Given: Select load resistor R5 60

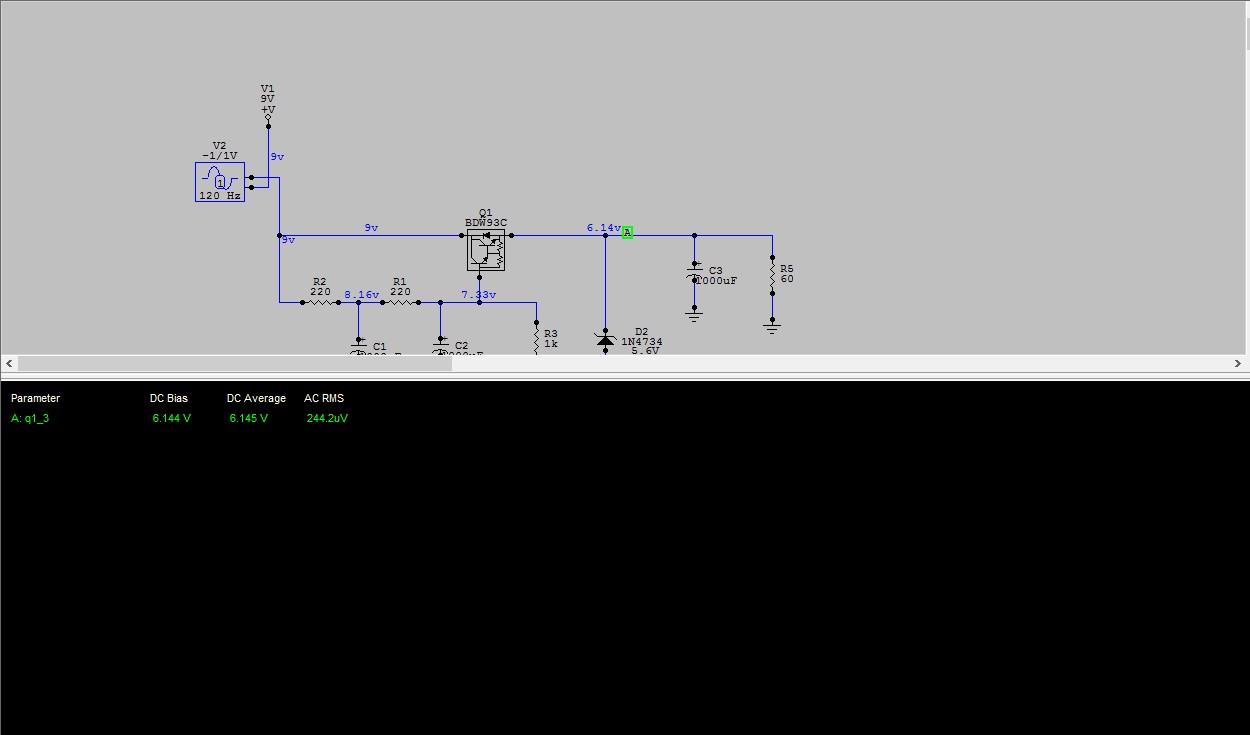Looking at the screenshot, I should (x=772, y=275).
